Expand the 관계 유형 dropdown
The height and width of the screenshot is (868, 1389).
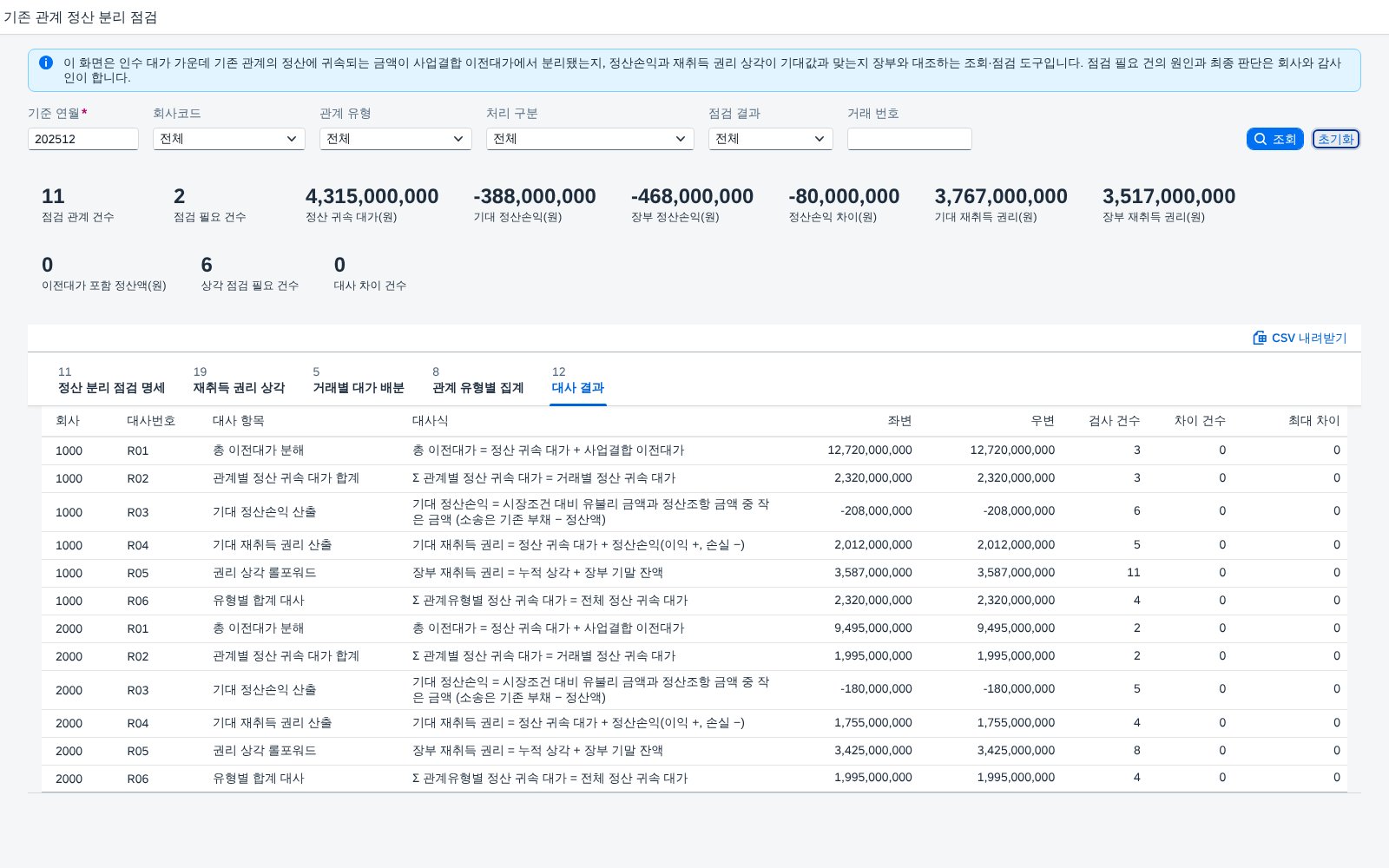396,139
